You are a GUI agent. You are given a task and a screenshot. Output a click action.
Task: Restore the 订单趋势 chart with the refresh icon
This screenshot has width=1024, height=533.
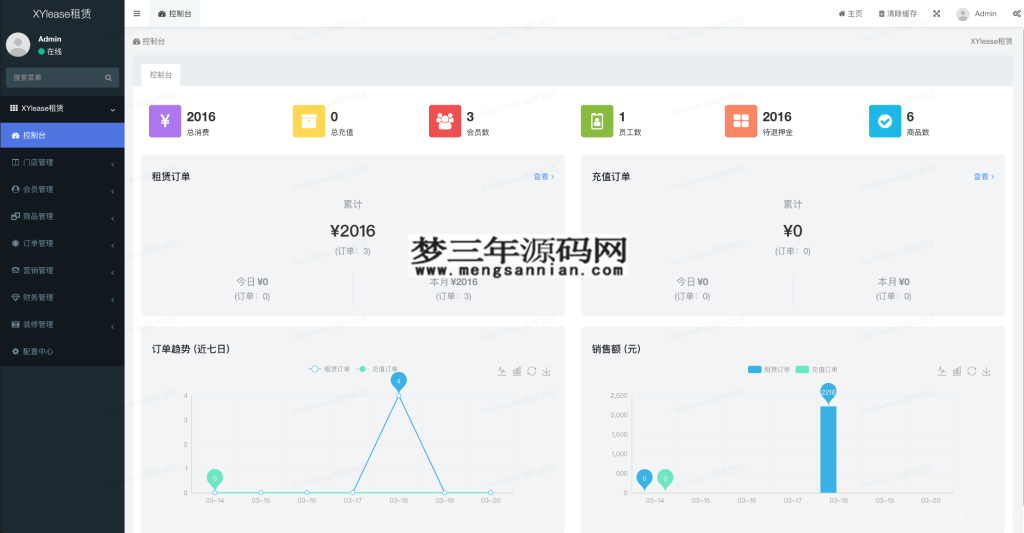532,371
